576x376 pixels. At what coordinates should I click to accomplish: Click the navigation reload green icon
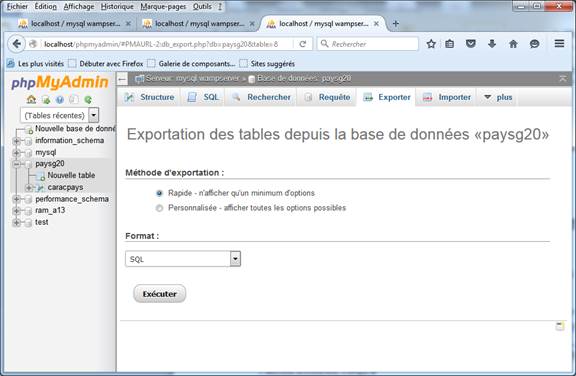click(x=88, y=100)
